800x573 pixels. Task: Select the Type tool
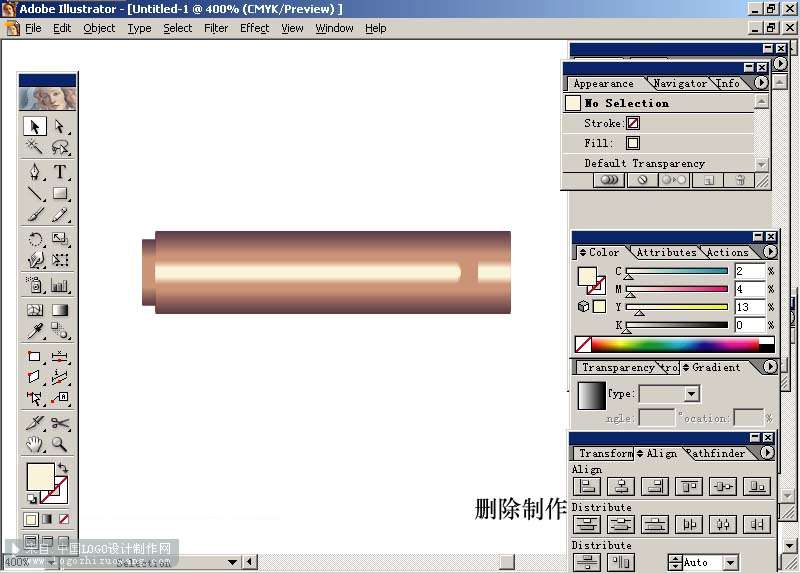click(x=60, y=171)
